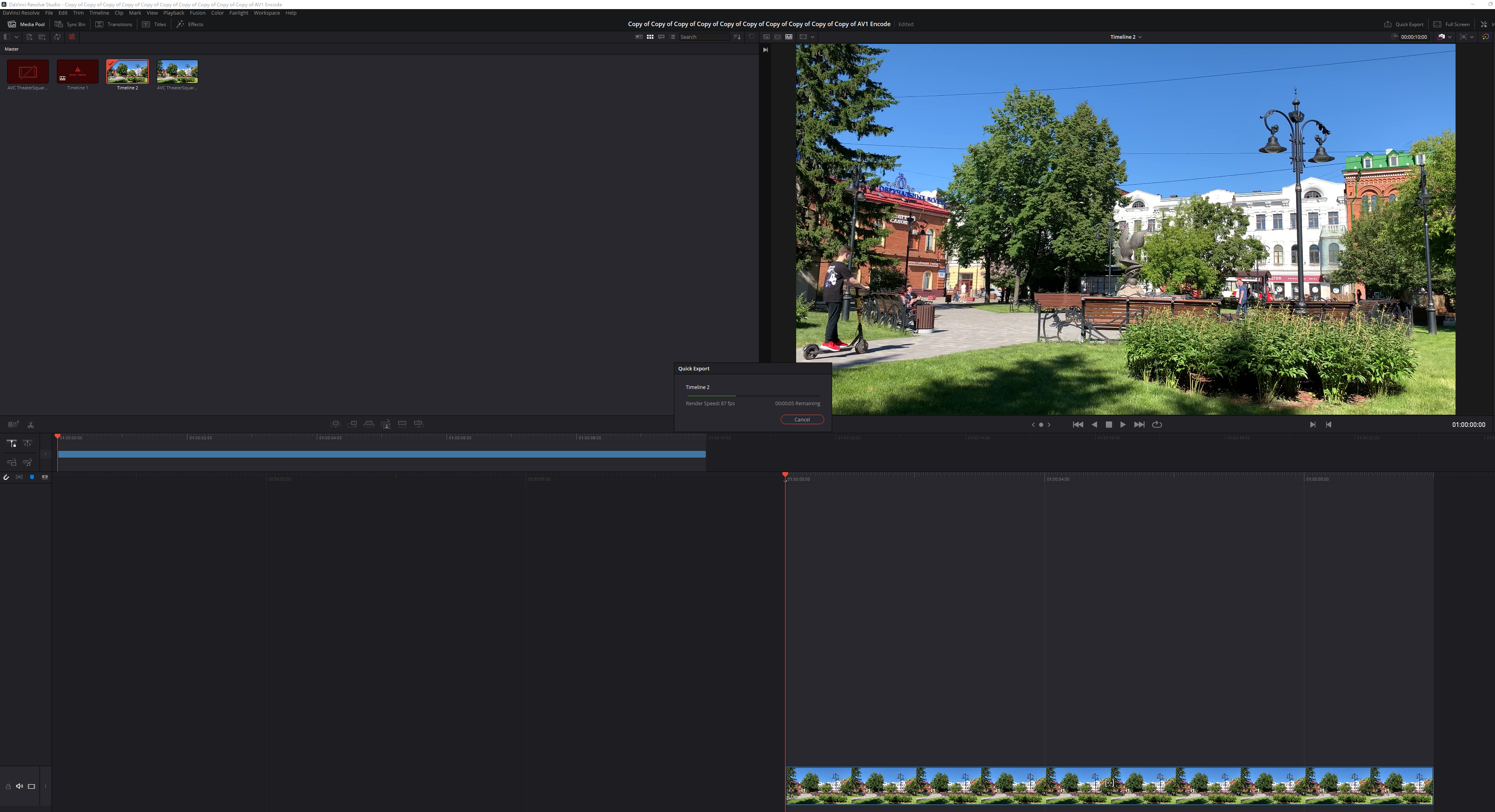This screenshot has height=812, width=1495.
Task: Select Source Clip viewer mode
Action: [766, 37]
